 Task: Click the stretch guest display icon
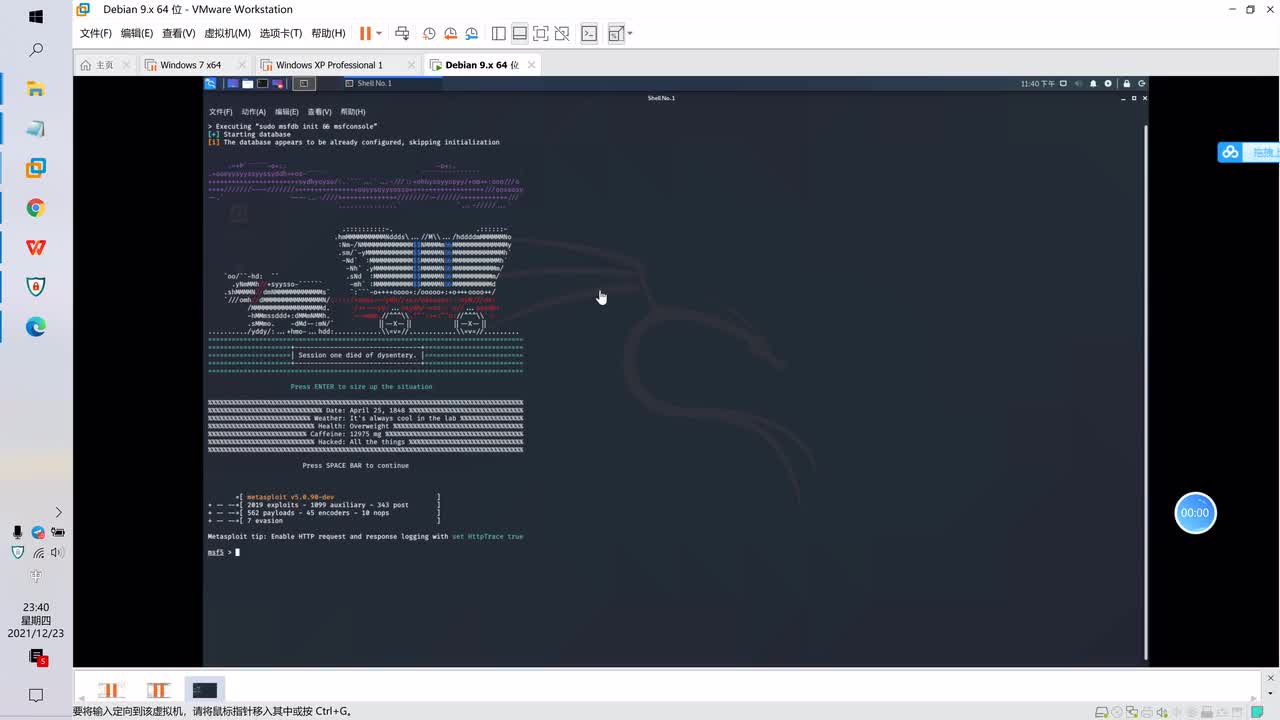pyautogui.click(x=615, y=33)
